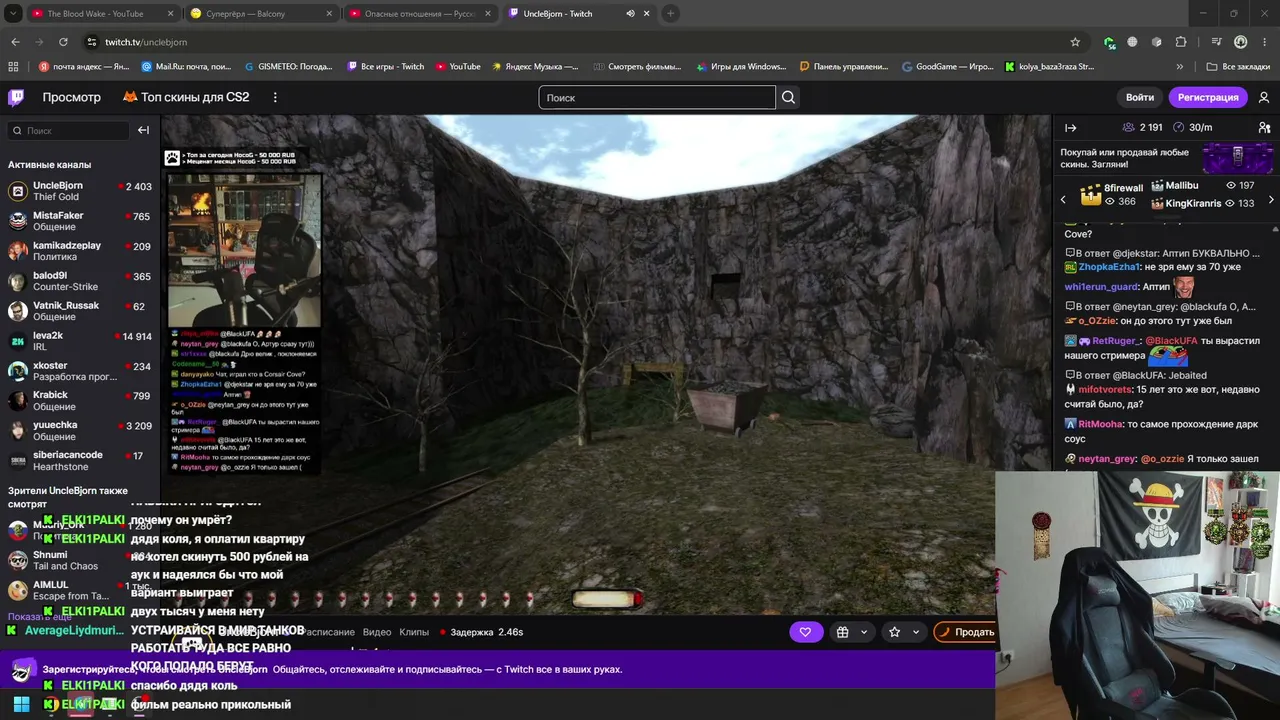Open the xkoster channel in sidebar
The image size is (1280, 720).
pyautogui.click(x=80, y=371)
